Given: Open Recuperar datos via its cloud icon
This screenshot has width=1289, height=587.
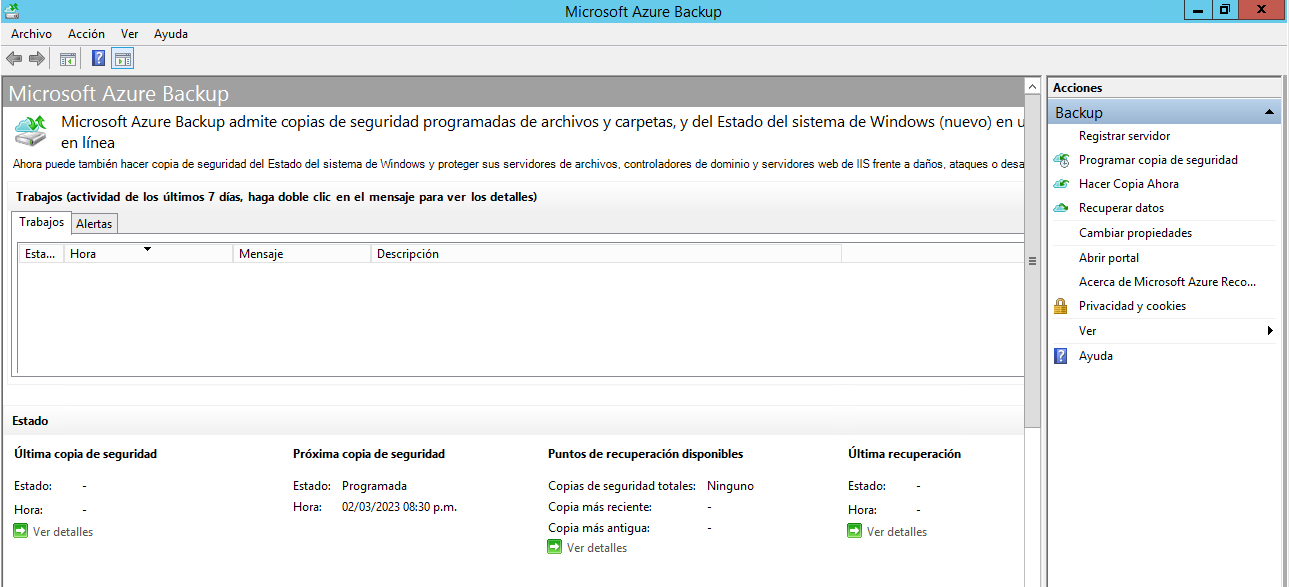Looking at the screenshot, I should pyautogui.click(x=1061, y=207).
